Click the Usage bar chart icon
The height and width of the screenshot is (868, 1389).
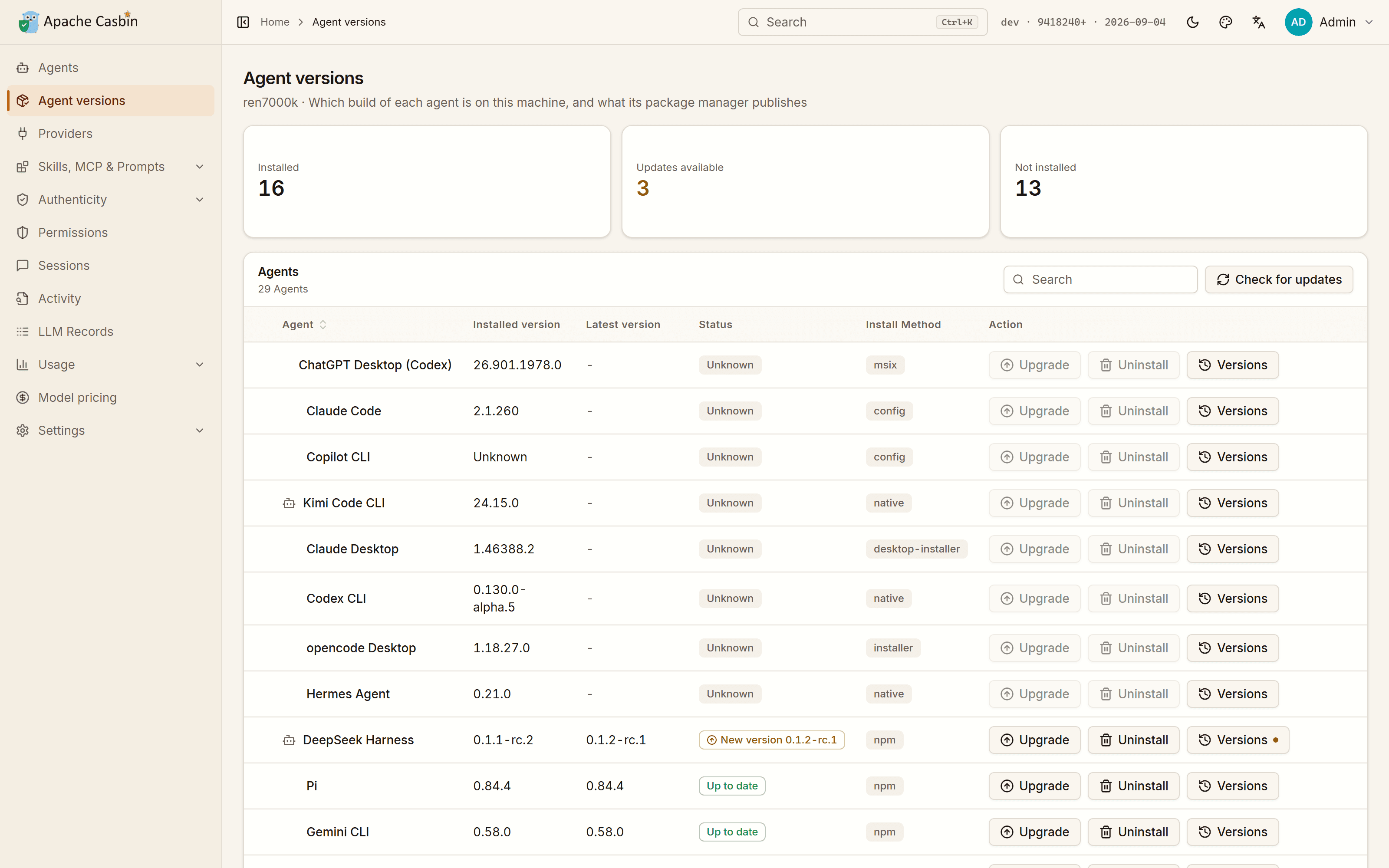23,365
